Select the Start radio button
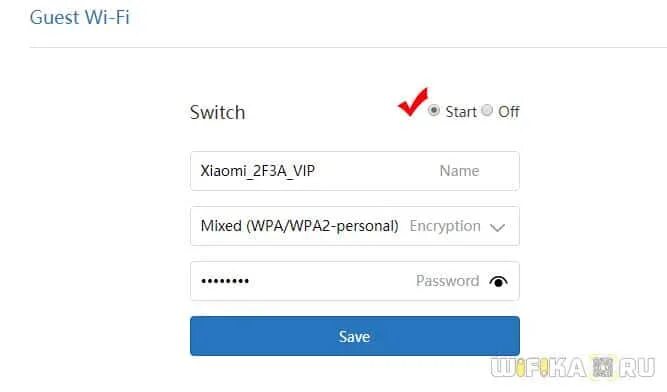 click(x=434, y=111)
